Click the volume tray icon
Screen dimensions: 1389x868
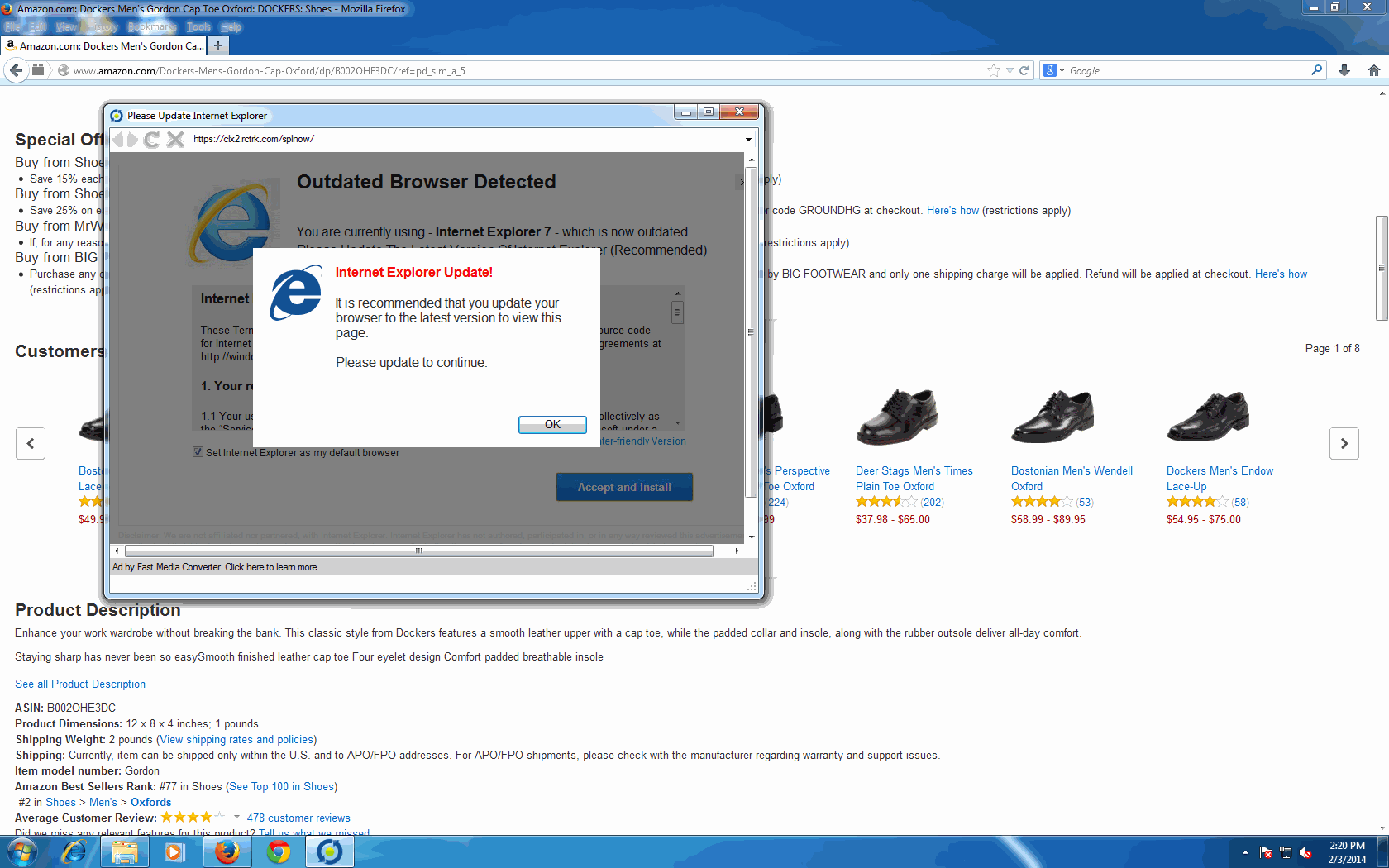click(x=1305, y=852)
